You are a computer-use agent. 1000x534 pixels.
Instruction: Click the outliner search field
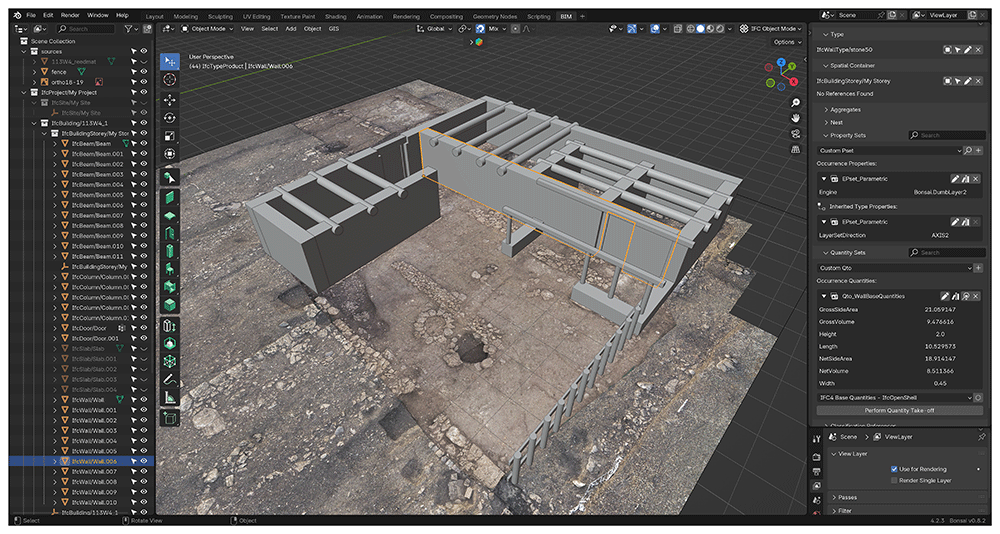(x=85, y=29)
